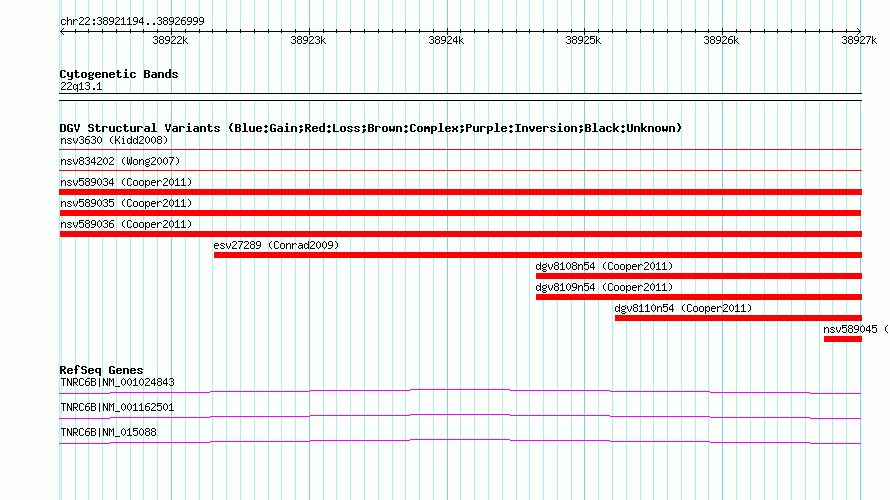The width and height of the screenshot is (890, 500).
Task: Click the nsv3630 (Kidd2008) variant label
Action: click(x=114, y=140)
